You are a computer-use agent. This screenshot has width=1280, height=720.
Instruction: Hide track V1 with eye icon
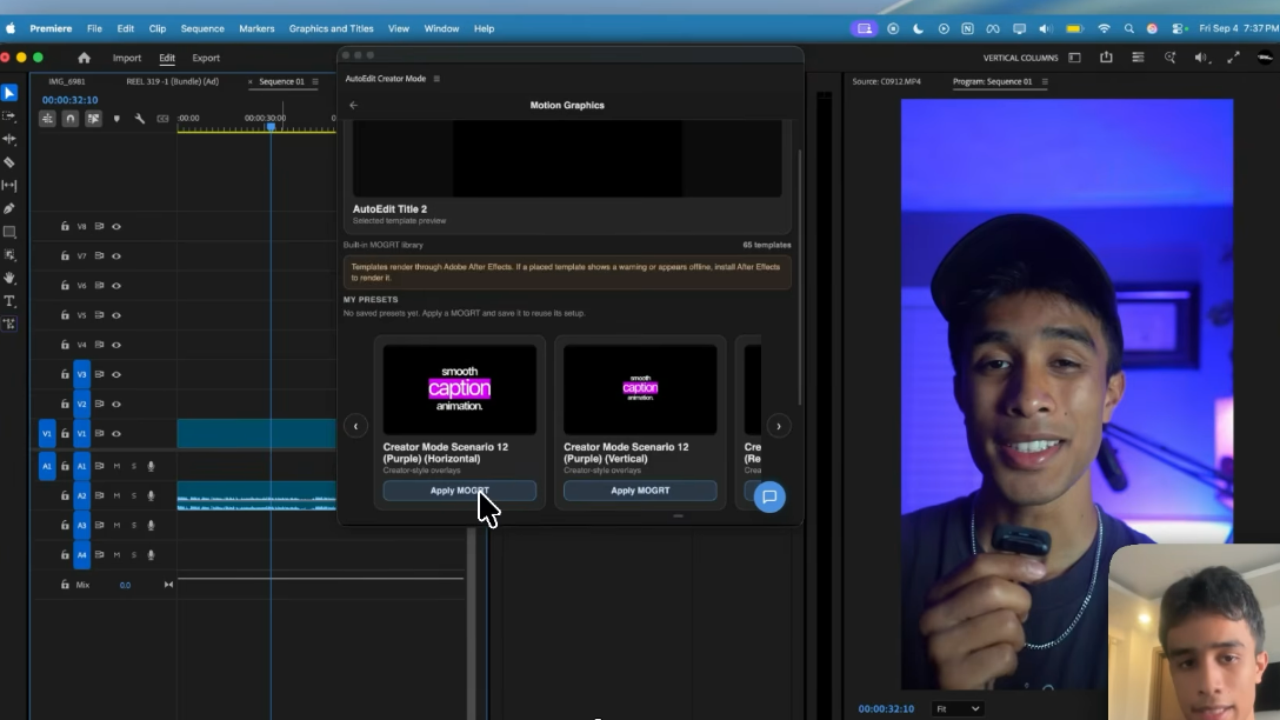[x=116, y=434]
